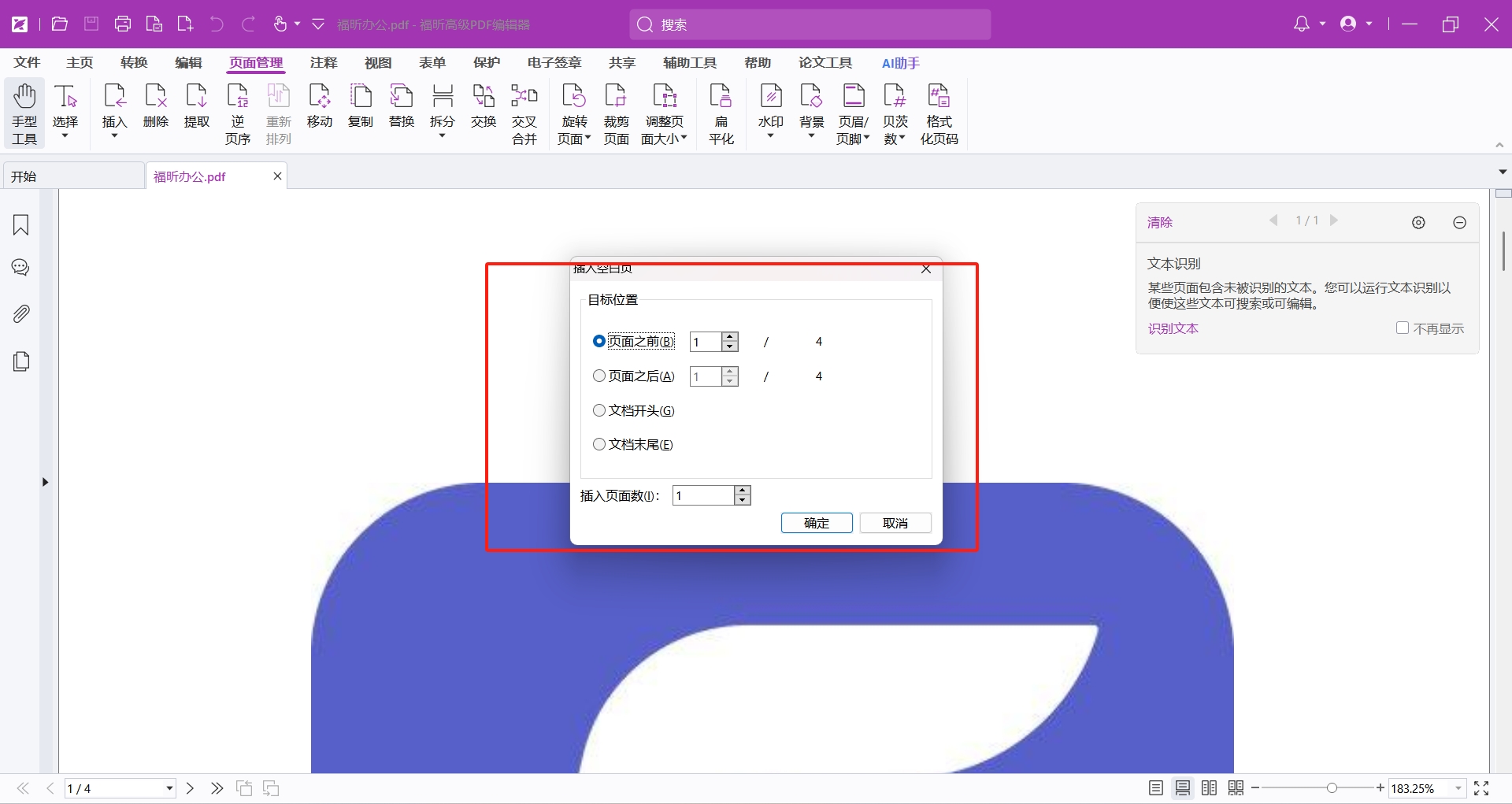The height and width of the screenshot is (804, 1512).
Task: Expand the Header/Footer (页眉/页脚) dropdown
Action: (x=866, y=139)
